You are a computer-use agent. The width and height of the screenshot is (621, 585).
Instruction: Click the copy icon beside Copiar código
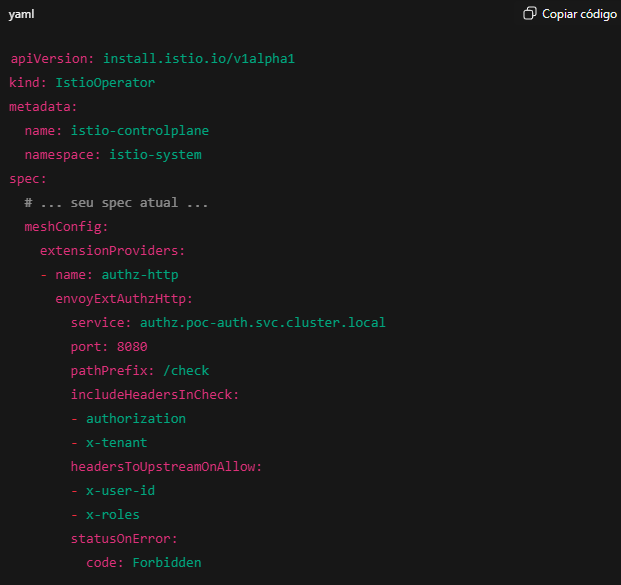click(530, 14)
